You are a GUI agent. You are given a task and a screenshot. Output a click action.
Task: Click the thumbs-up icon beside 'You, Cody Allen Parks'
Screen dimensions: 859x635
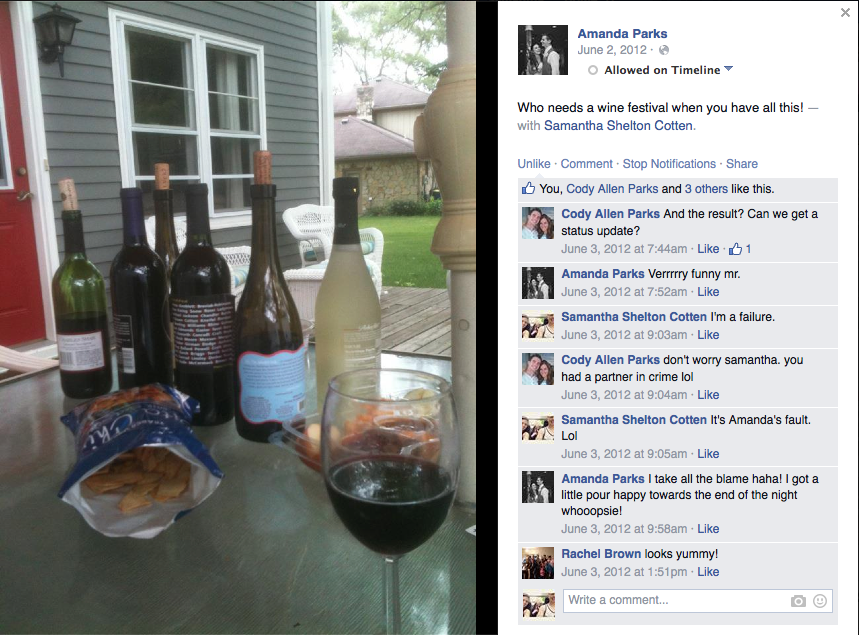coord(528,188)
